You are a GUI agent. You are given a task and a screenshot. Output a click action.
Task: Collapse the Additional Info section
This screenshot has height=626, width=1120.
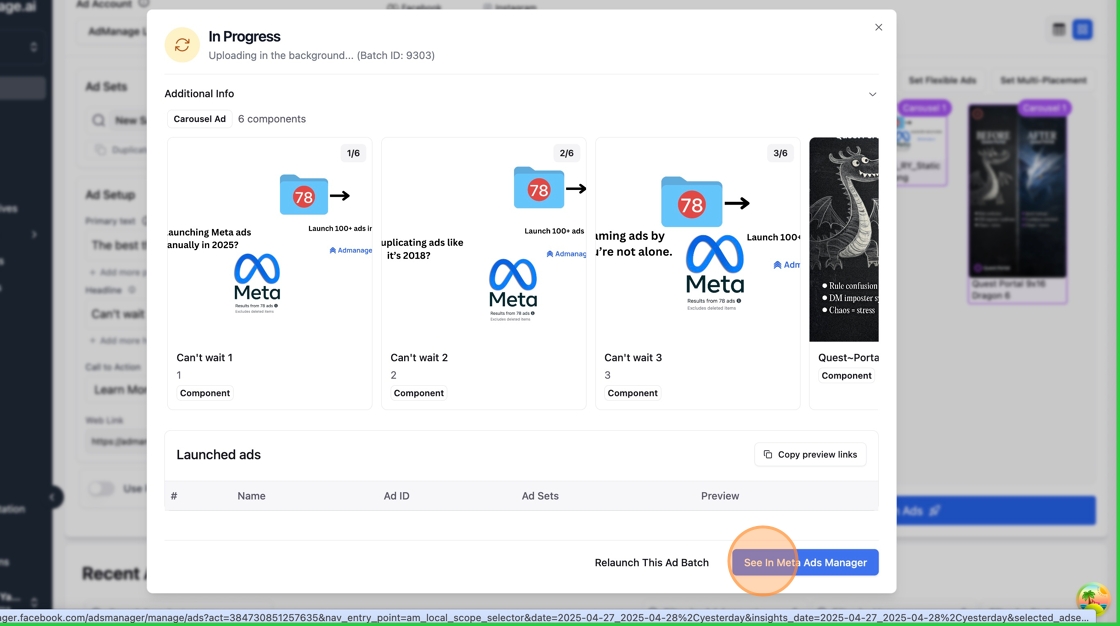point(872,94)
